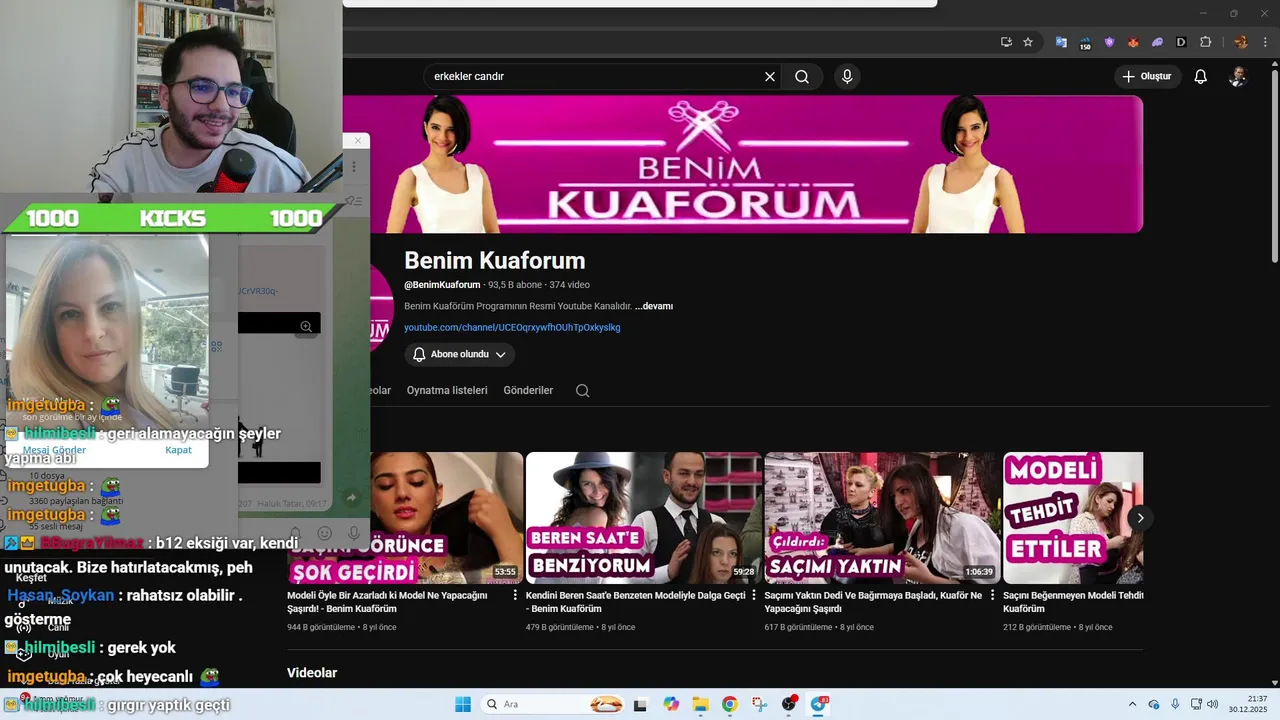Open the Chrome extensions puzzle menu
Image resolution: width=1280 pixels, height=720 pixels.
pyautogui.click(x=1205, y=42)
